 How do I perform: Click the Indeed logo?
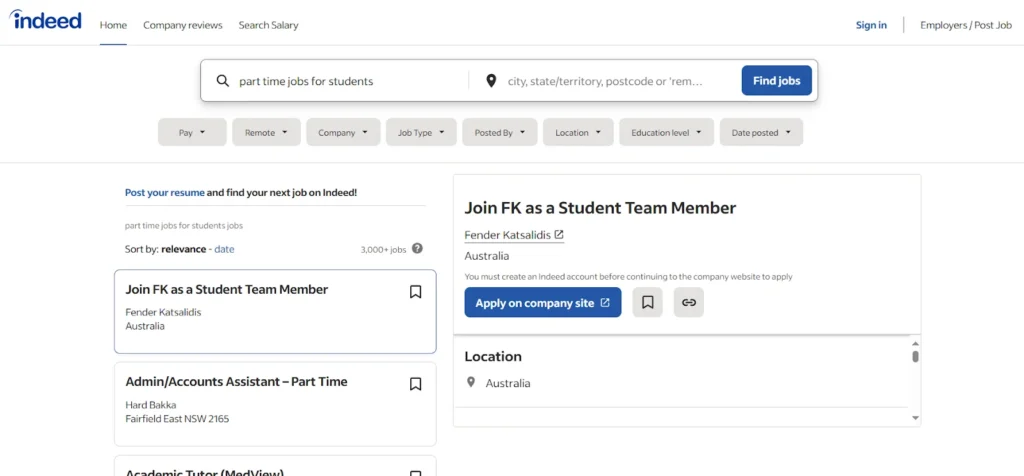tap(46, 20)
